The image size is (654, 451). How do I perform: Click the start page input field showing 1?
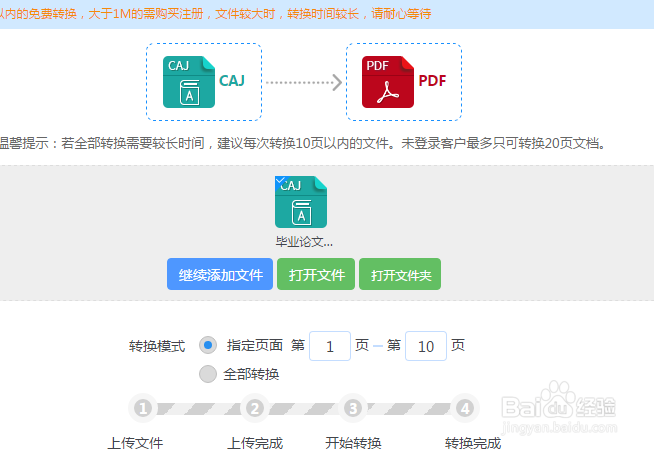[330, 346]
